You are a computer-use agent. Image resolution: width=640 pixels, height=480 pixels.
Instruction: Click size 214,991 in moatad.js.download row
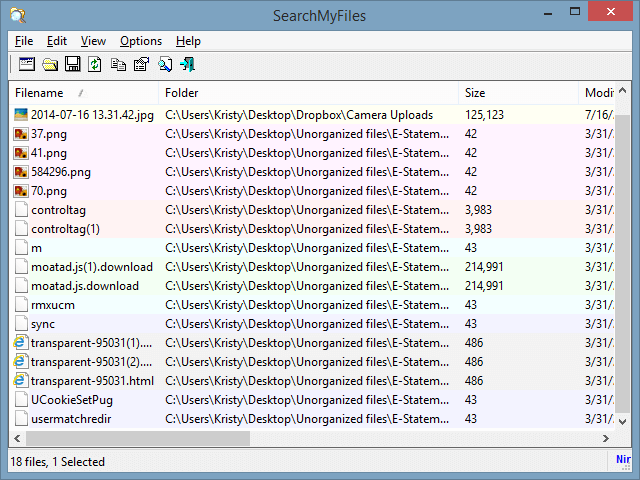[x=484, y=286]
